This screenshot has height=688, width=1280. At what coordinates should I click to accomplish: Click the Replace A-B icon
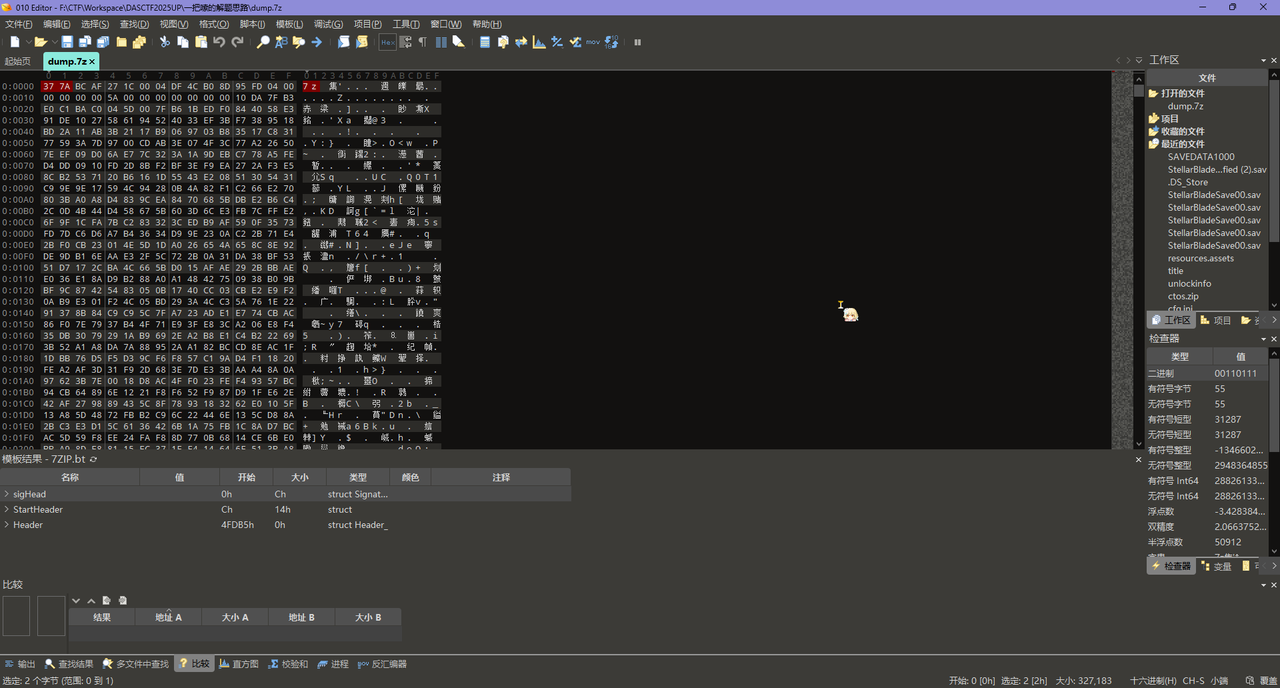pyautogui.click(x=281, y=42)
